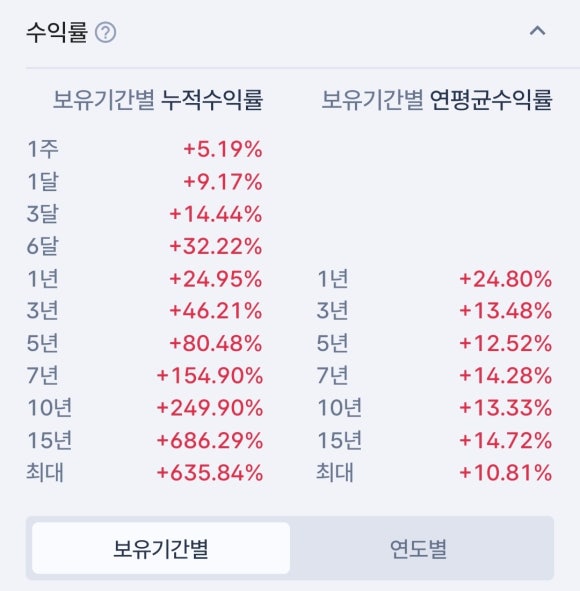580x591 pixels.
Task: Select the 10년 annualized return +13.33%
Action: click(505, 408)
